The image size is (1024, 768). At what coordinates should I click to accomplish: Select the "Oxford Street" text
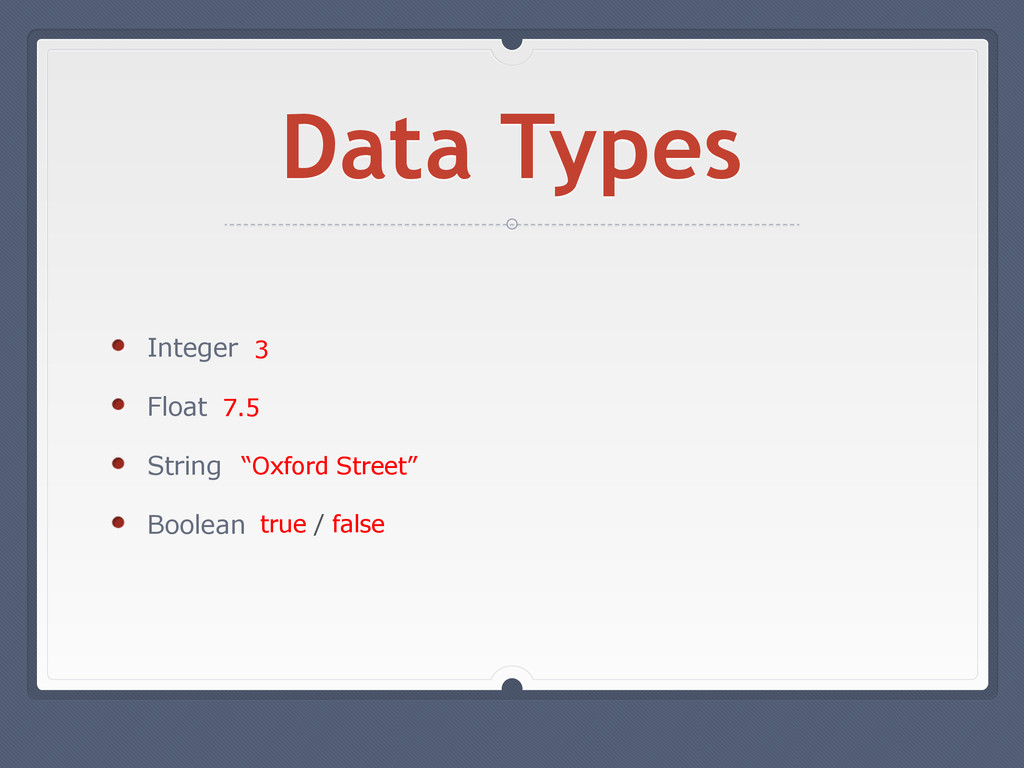coord(329,466)
